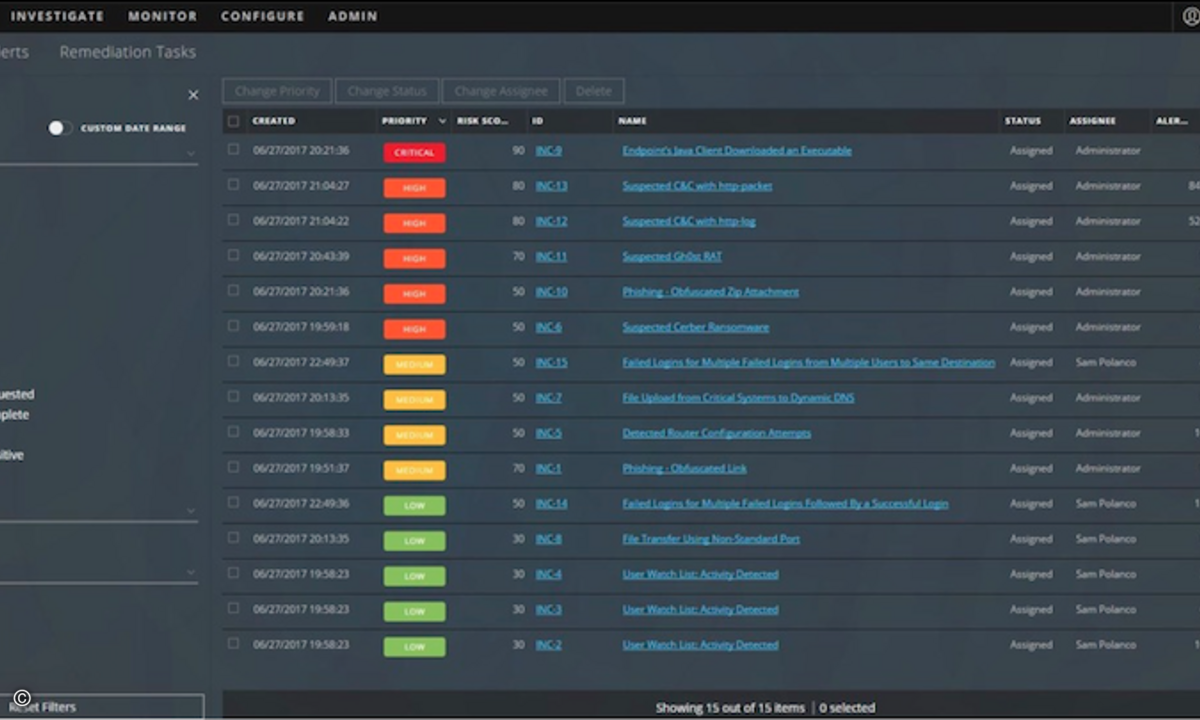Toggle the Custom Date Range switch
Image resolution: width=1200 pixels, height=720 pixels.
coord(60,128)
